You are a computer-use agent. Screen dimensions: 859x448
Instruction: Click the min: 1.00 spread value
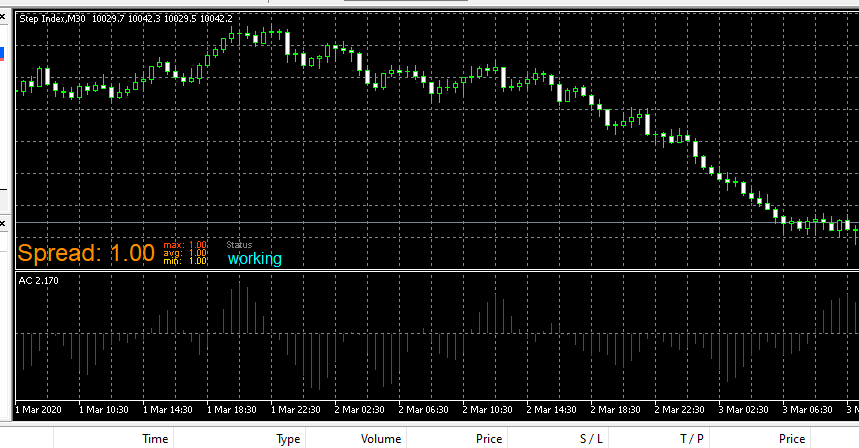pyautogui.click(x=185, y=261)
